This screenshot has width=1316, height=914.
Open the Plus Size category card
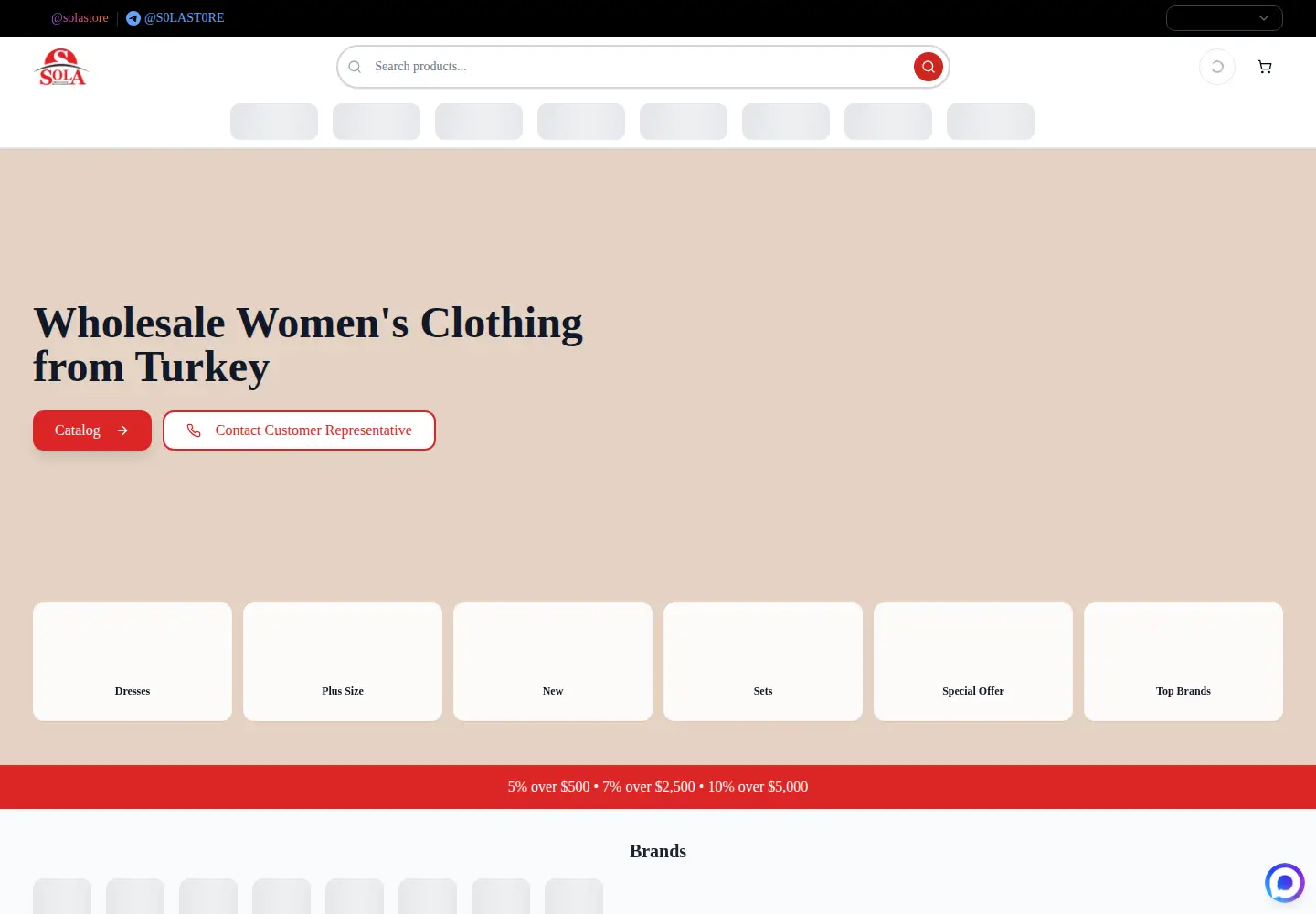(x=343, y=662)
